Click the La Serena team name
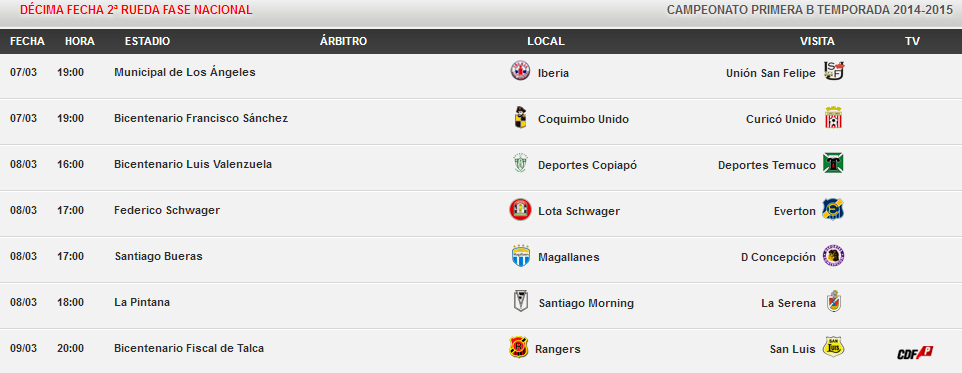Screen dimensions: 962x373 point(788,303)
